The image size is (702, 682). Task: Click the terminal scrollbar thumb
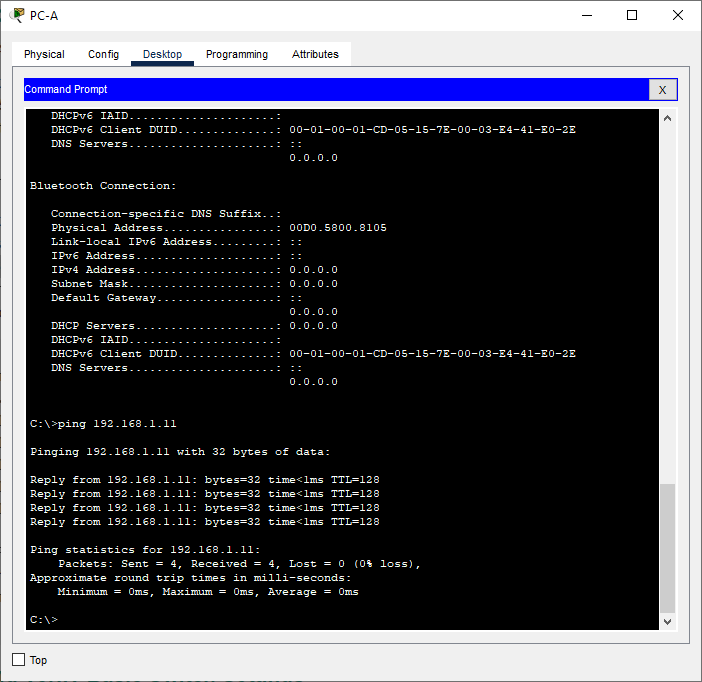coord(668,548)
